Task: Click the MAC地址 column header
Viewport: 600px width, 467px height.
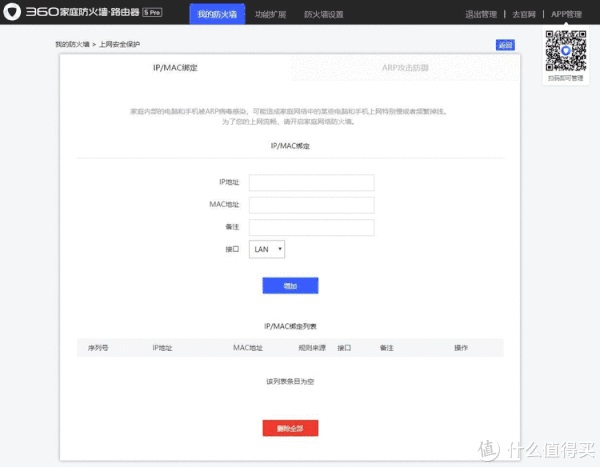Action: tap(248, 348)
